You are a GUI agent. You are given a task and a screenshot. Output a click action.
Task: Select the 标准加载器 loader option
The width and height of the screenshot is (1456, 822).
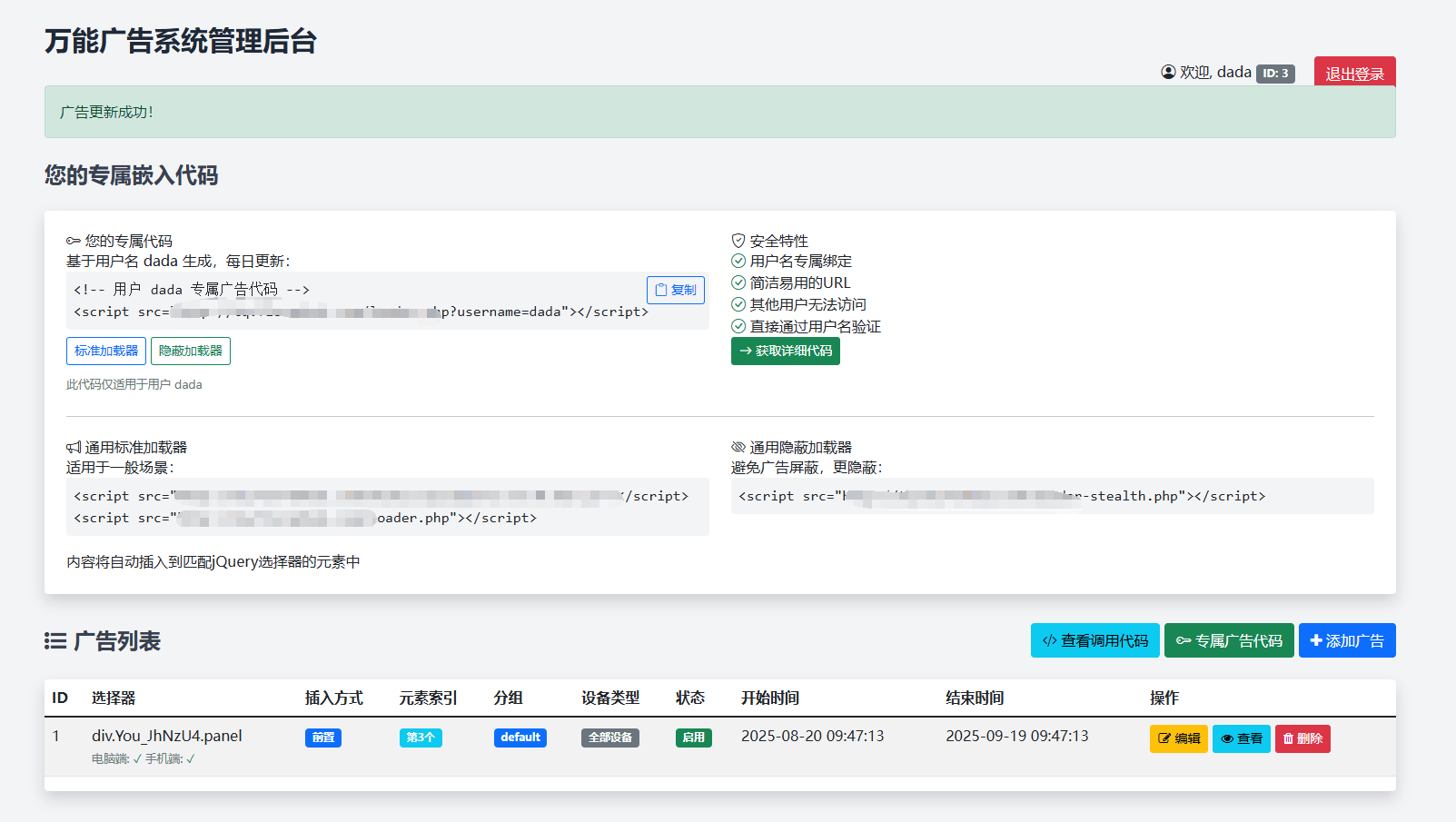pyautogui.click(x=106, y=351)
